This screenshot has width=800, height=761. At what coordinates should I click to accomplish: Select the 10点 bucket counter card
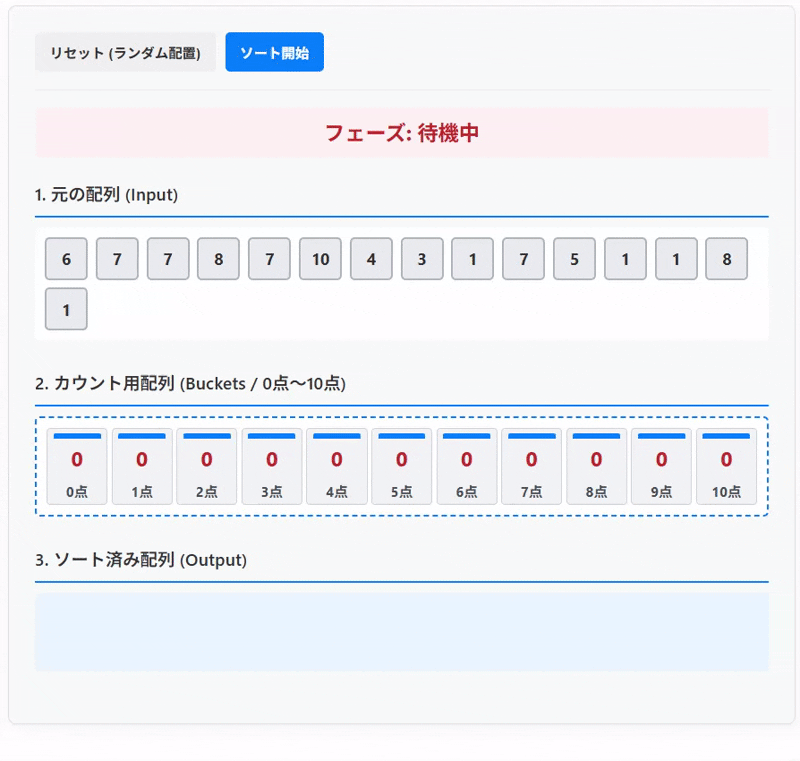click(726, 466)
